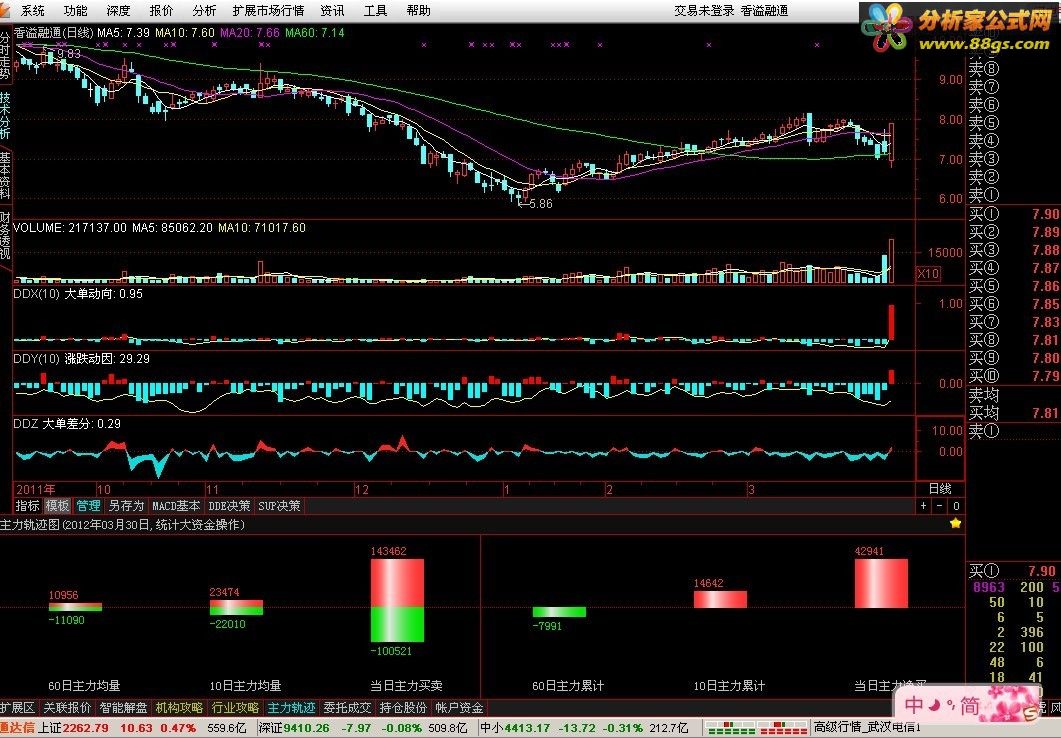Click the 买⑩ price 7.79

pos(1046,375)
